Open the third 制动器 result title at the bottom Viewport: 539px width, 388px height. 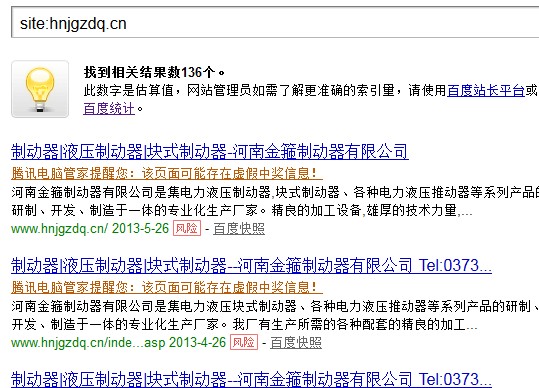(251, 379)
